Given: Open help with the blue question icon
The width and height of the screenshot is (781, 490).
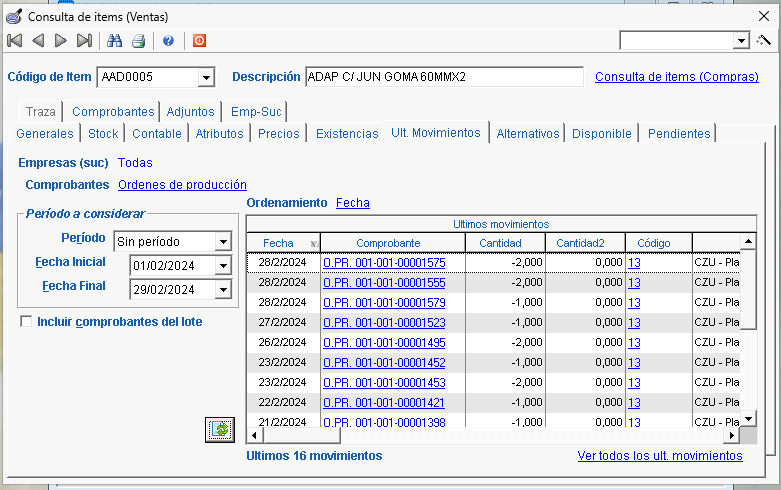Looking at the screenshot, I should click(168, 41).
